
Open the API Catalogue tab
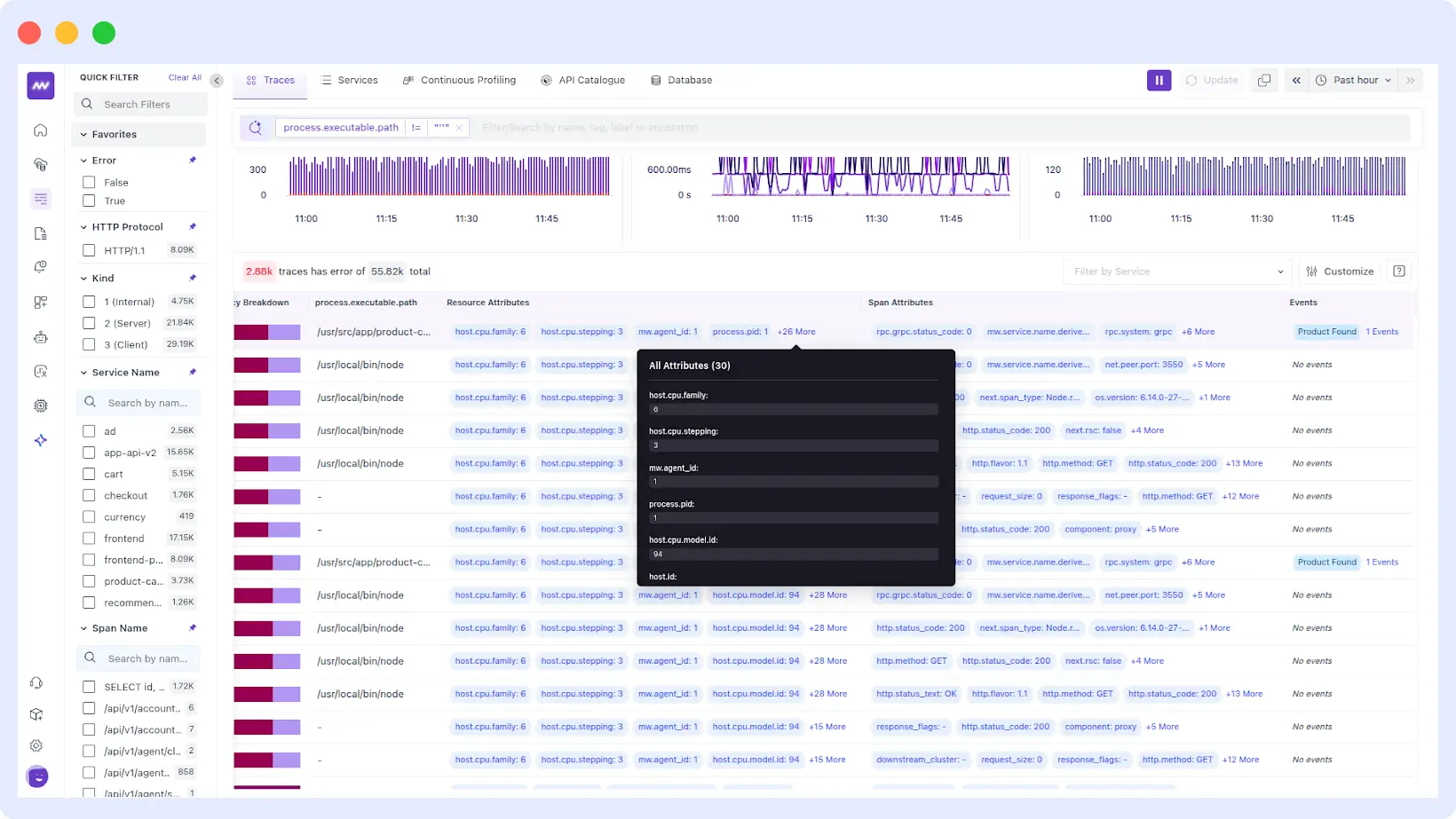[583, 80]
